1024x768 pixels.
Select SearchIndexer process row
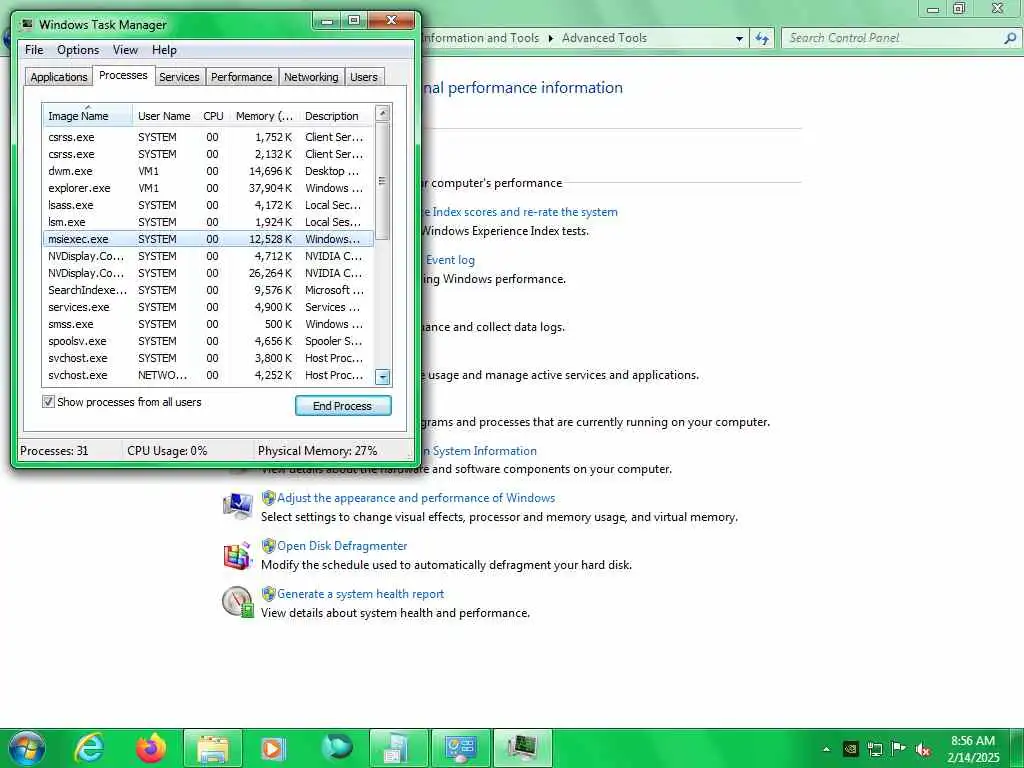point(208,290)
